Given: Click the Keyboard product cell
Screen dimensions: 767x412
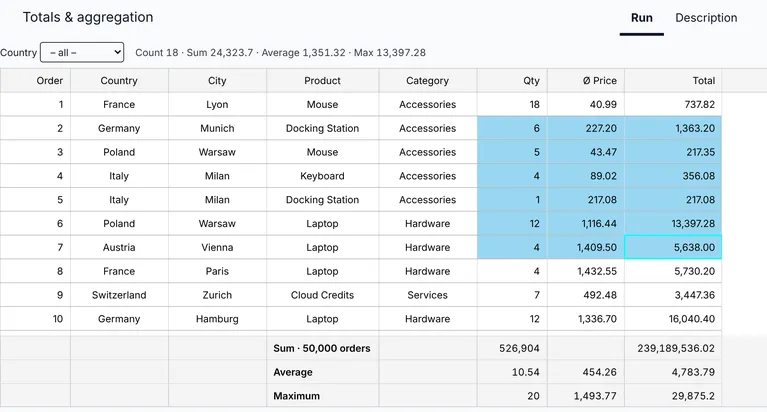Looking at the screenshot, I should [323, 176].
